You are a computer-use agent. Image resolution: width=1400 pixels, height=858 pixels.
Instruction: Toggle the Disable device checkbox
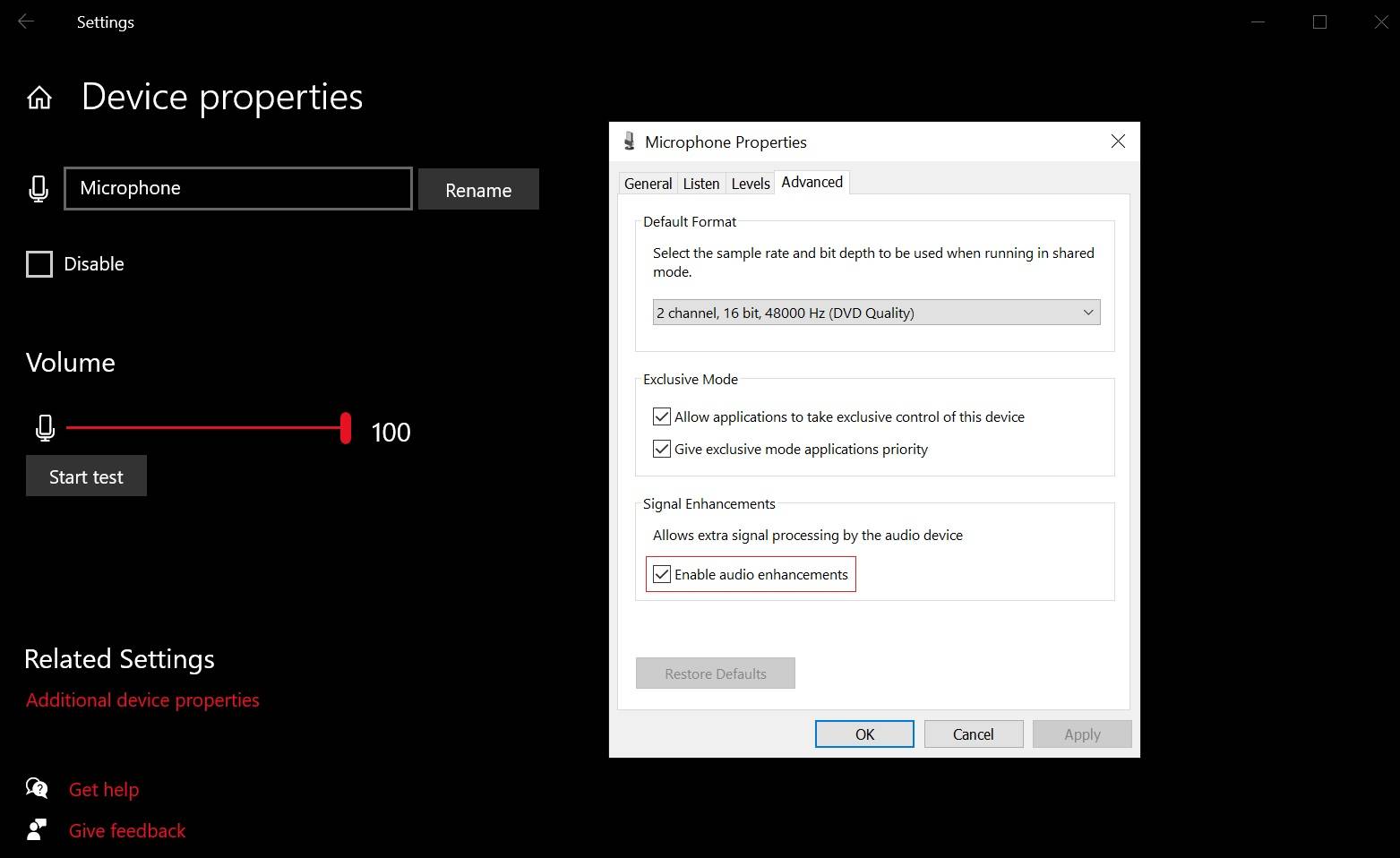point(39,263)
